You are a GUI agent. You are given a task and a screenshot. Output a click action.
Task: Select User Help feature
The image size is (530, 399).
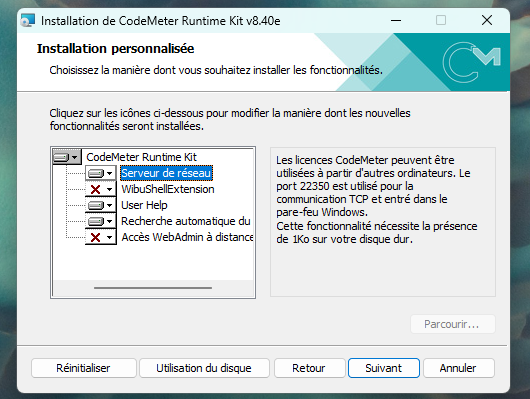tap(144, 205)
